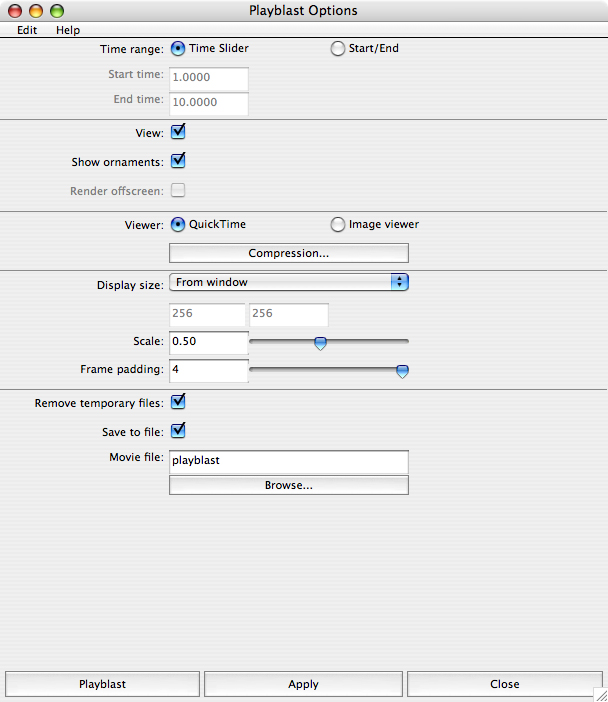The image size is (608, 702).
Task: Select the Start/End time range option
Action: (x=338, y=48)
